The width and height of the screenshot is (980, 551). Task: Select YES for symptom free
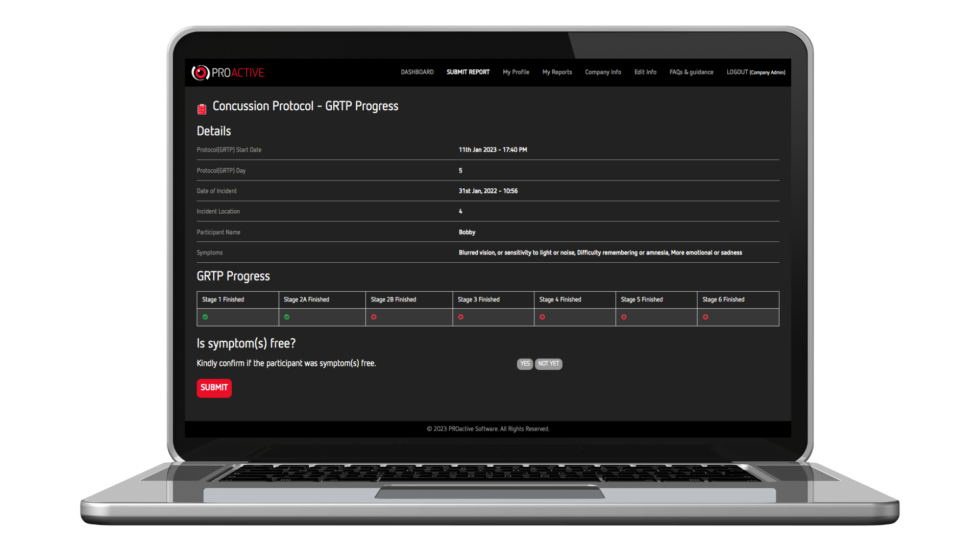[524, 364]
